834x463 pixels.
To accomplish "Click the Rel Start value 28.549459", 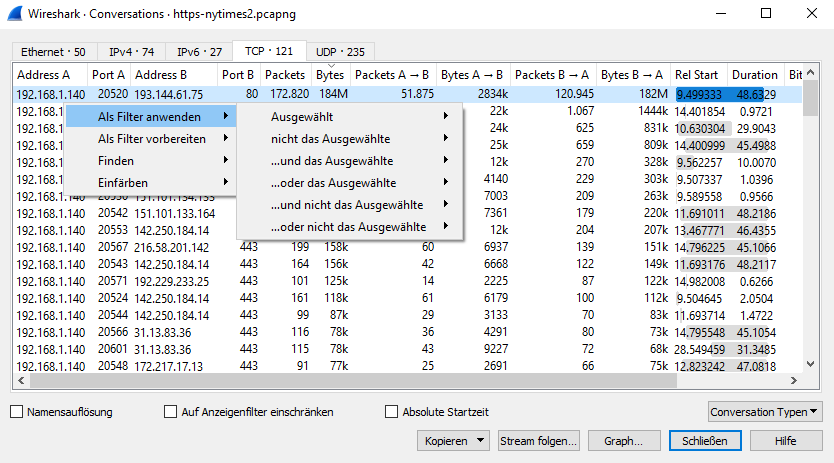I will point(699,350).
